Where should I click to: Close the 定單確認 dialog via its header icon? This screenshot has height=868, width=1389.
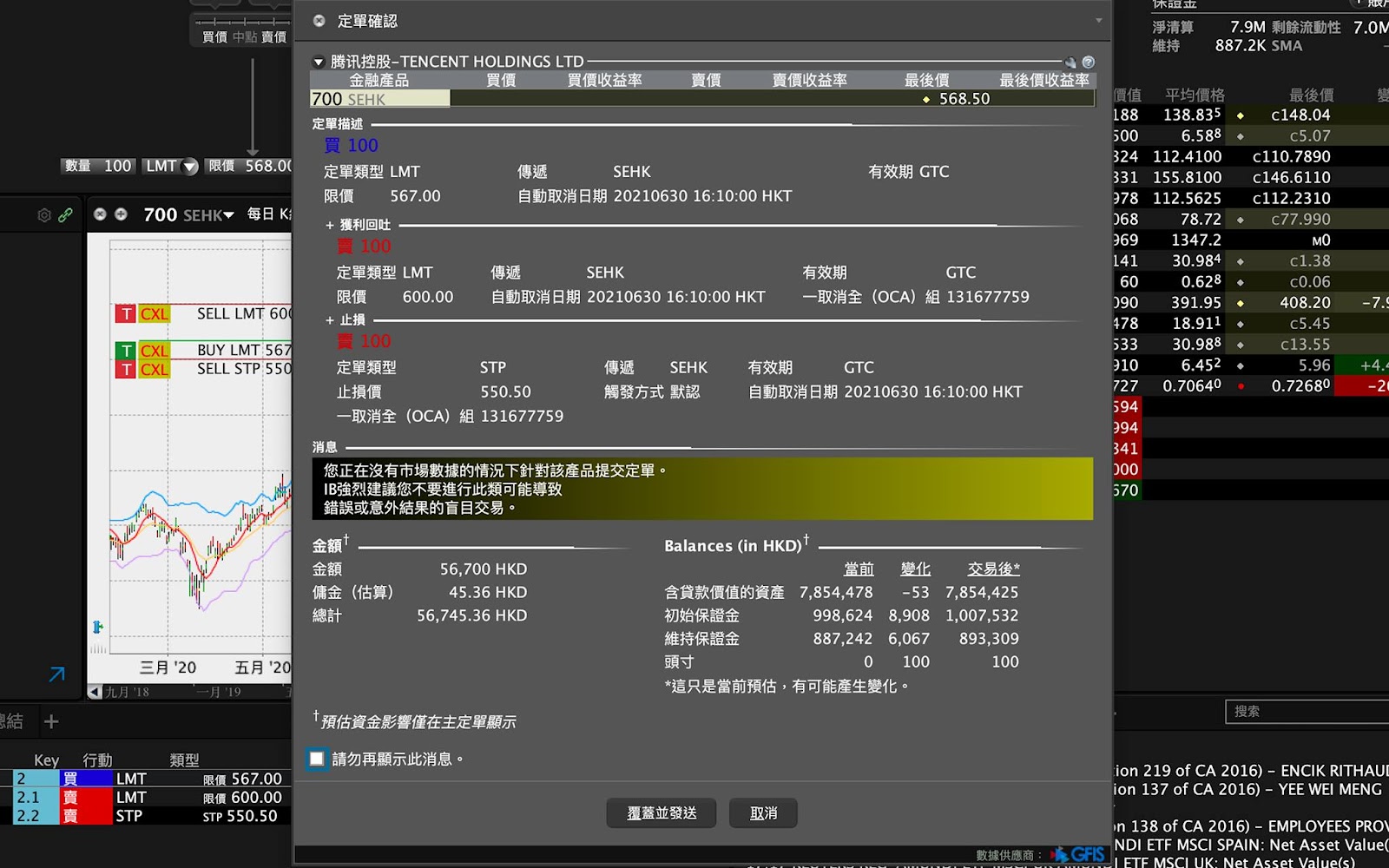(319, 21)
